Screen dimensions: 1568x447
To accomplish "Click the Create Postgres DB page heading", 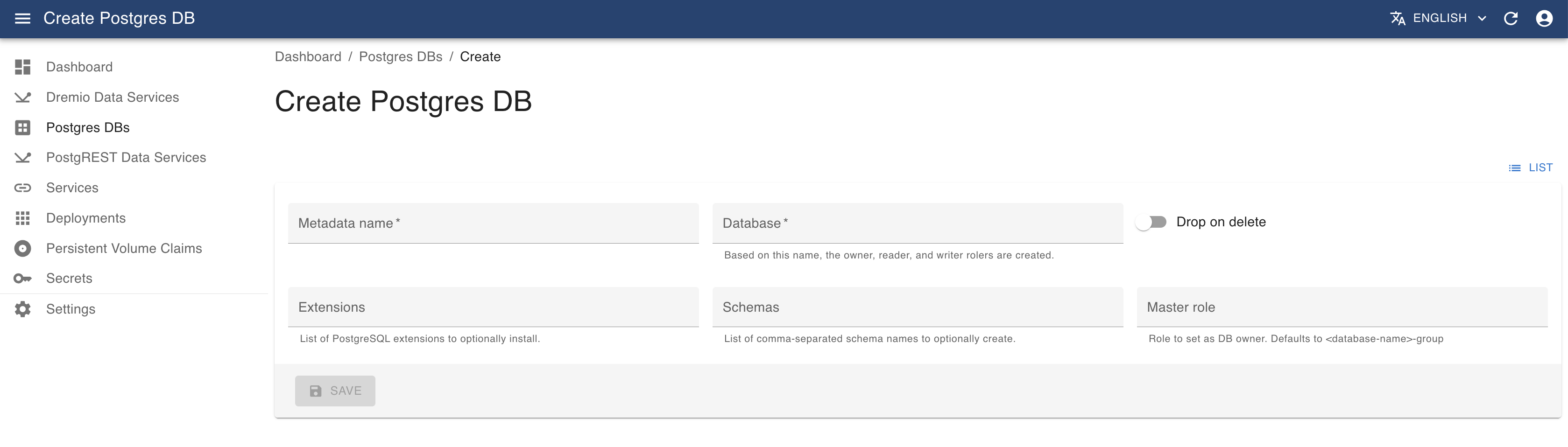I will coord(403,102).
